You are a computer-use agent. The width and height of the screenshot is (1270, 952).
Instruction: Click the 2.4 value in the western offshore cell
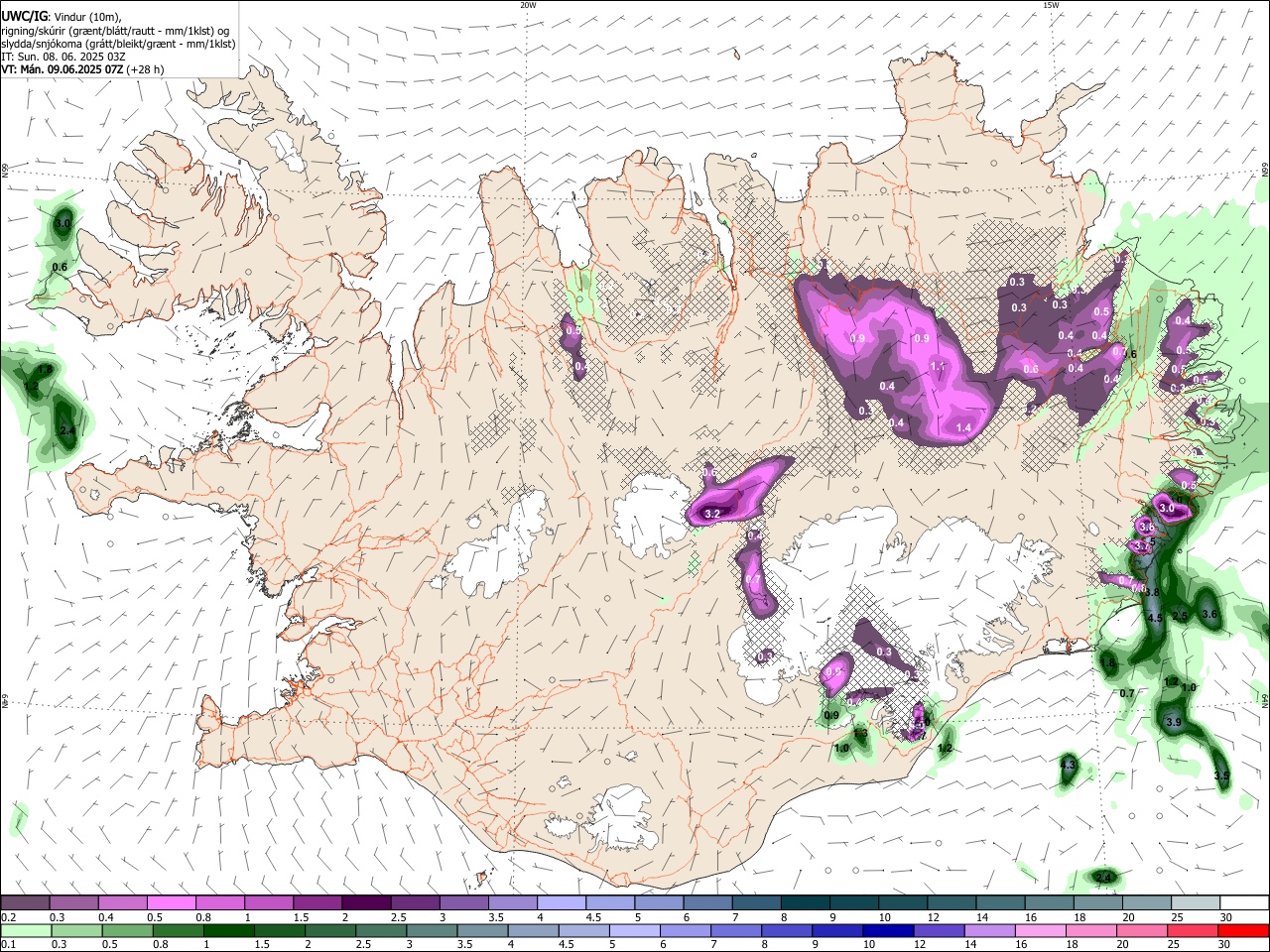pos(67,430)
